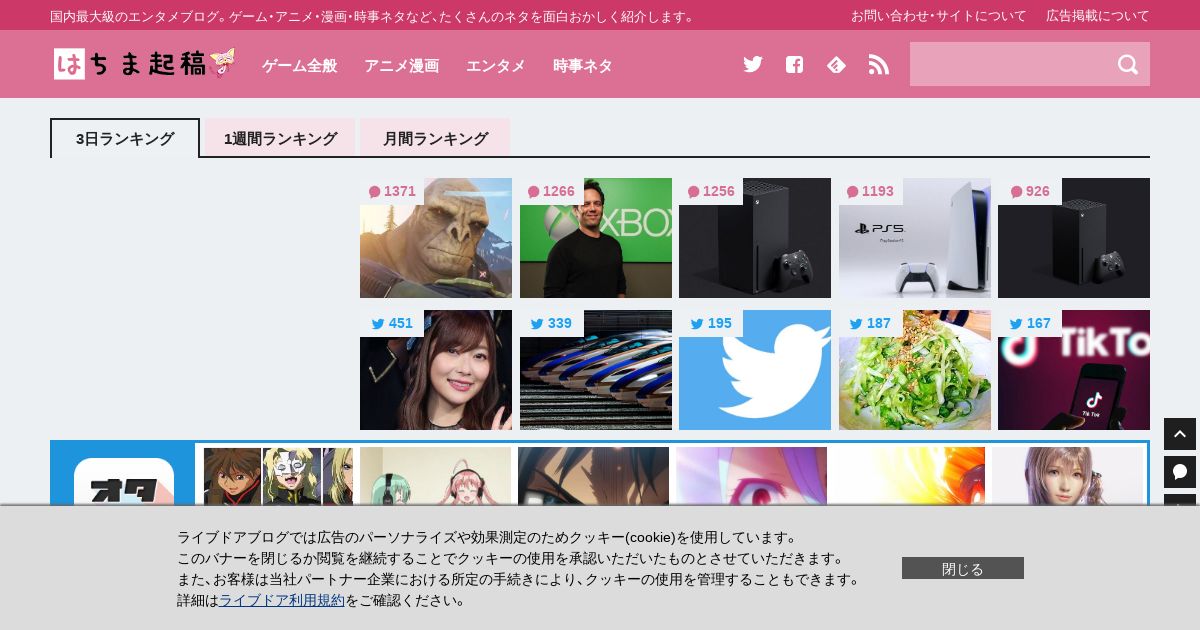
Task: Open the Feedly icon in header
Action: pos(836,64)
